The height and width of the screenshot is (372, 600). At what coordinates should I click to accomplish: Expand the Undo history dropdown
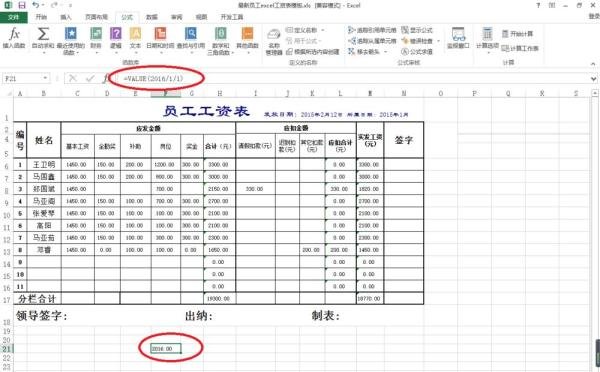(x=42, y=5)
